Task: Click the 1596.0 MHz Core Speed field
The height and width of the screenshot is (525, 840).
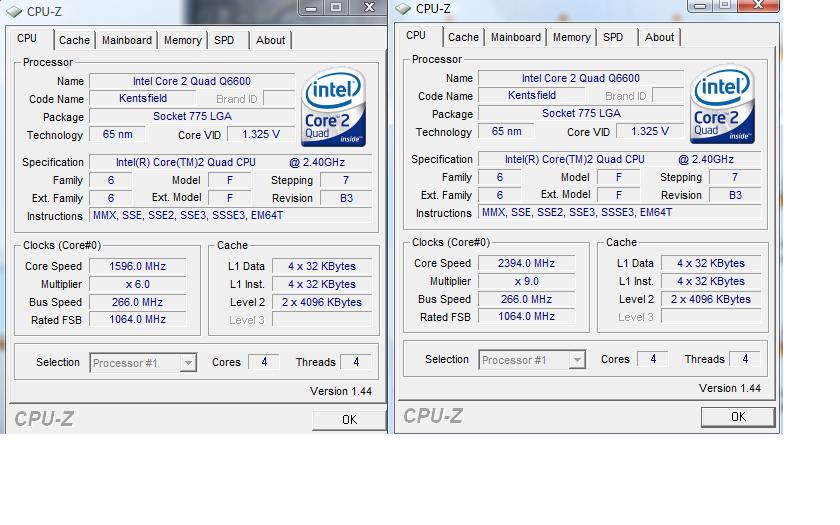Action: pyautogui.click(x=137, y=266)
